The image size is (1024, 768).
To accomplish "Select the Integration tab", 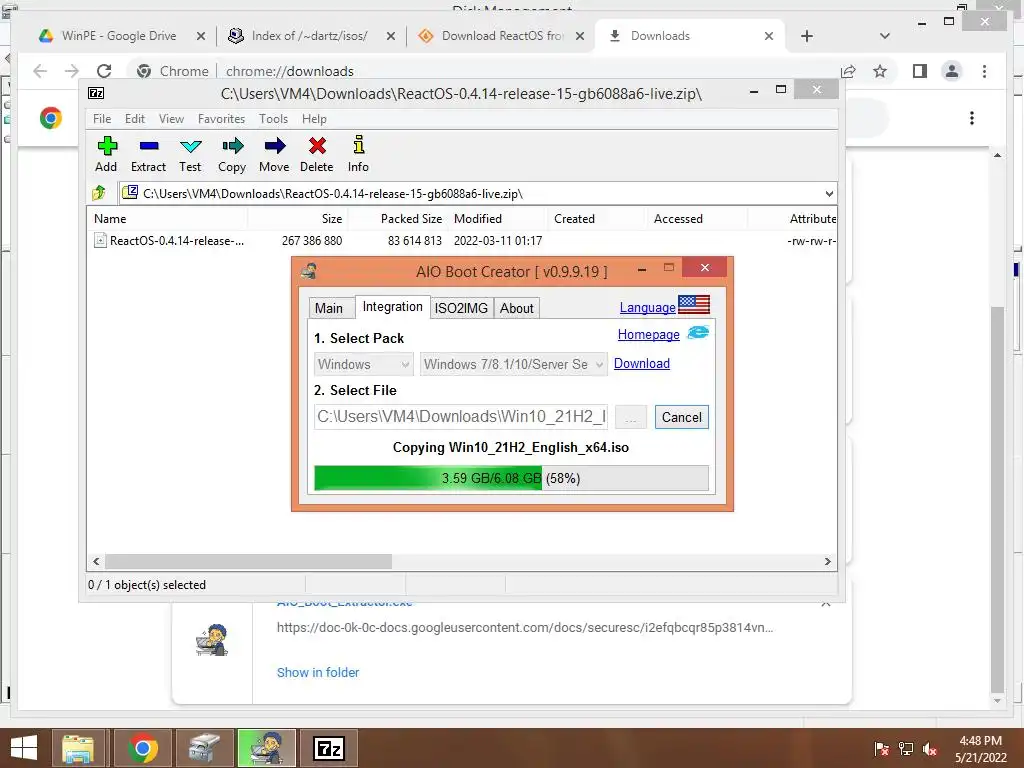I will (x=392, y=307).
